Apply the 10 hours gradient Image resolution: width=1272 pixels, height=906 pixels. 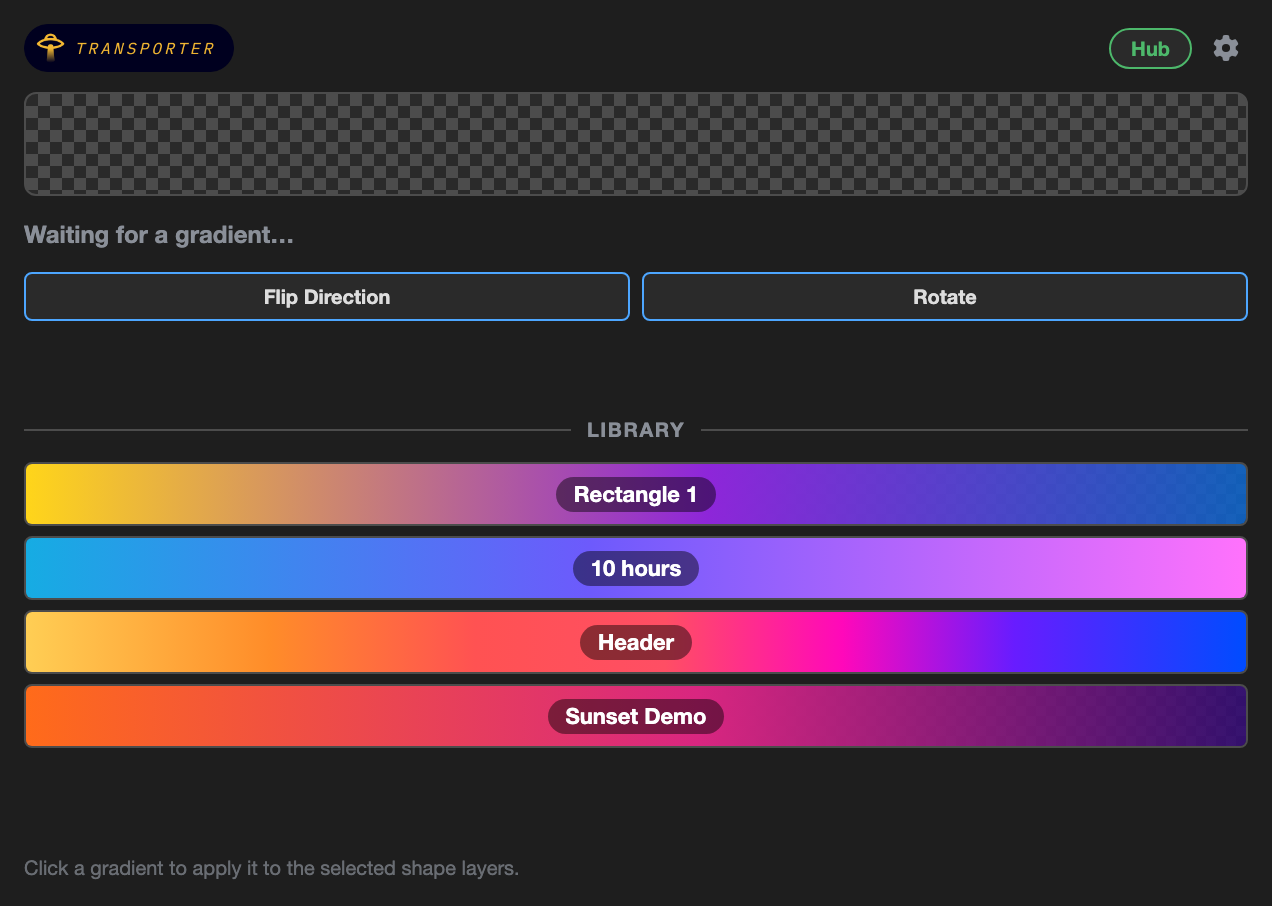coord(636,568)
